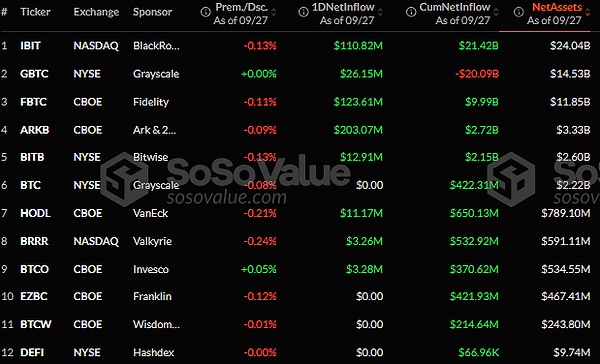Click the ARKB ticker

tap(34, 130)
